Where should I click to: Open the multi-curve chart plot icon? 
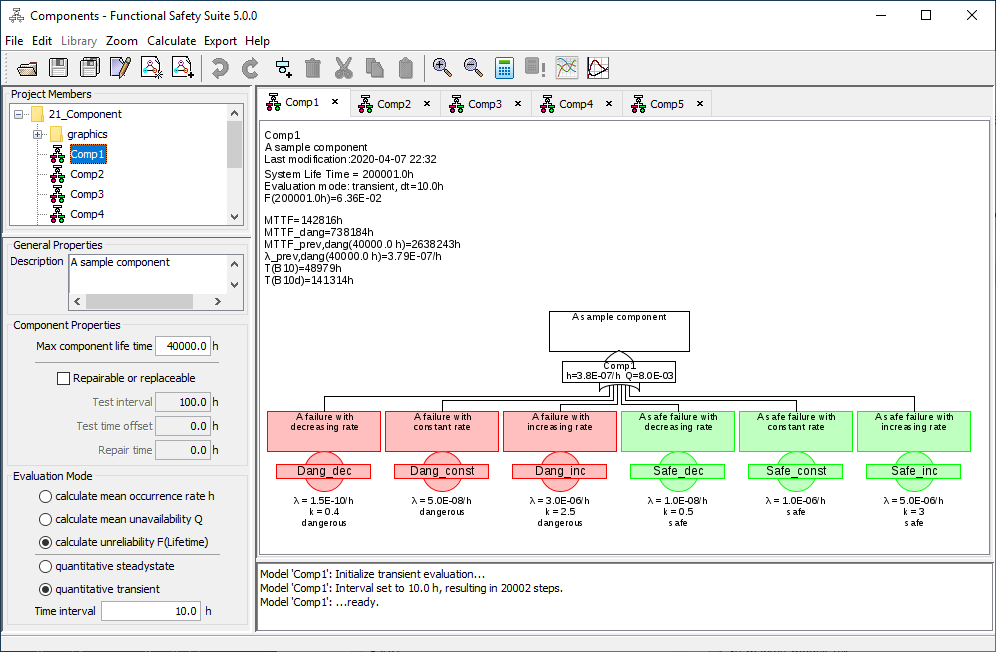[567, 68]
